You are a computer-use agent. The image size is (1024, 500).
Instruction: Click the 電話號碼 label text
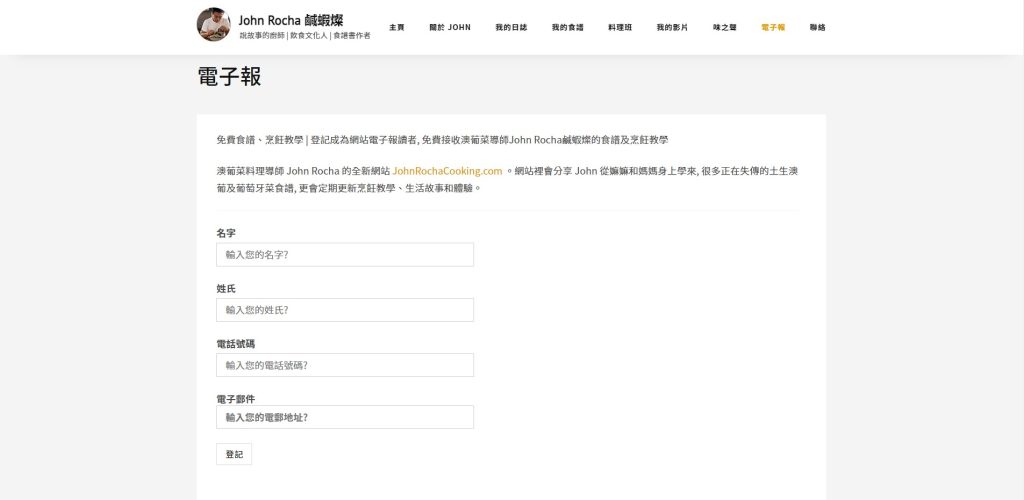point(235,343)
